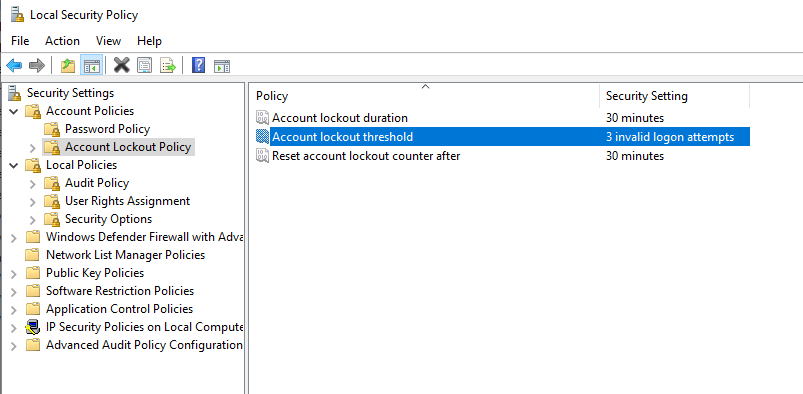The width and height of the screenshot is (803, 394).
Task: Select Software Restriction Policies in the tree
Action: click(120, 291)
